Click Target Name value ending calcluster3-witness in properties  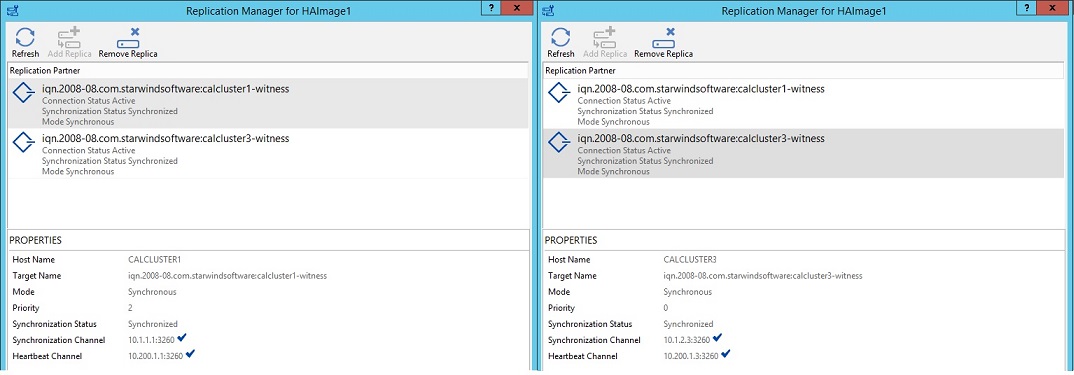click(x=763, y=276)
